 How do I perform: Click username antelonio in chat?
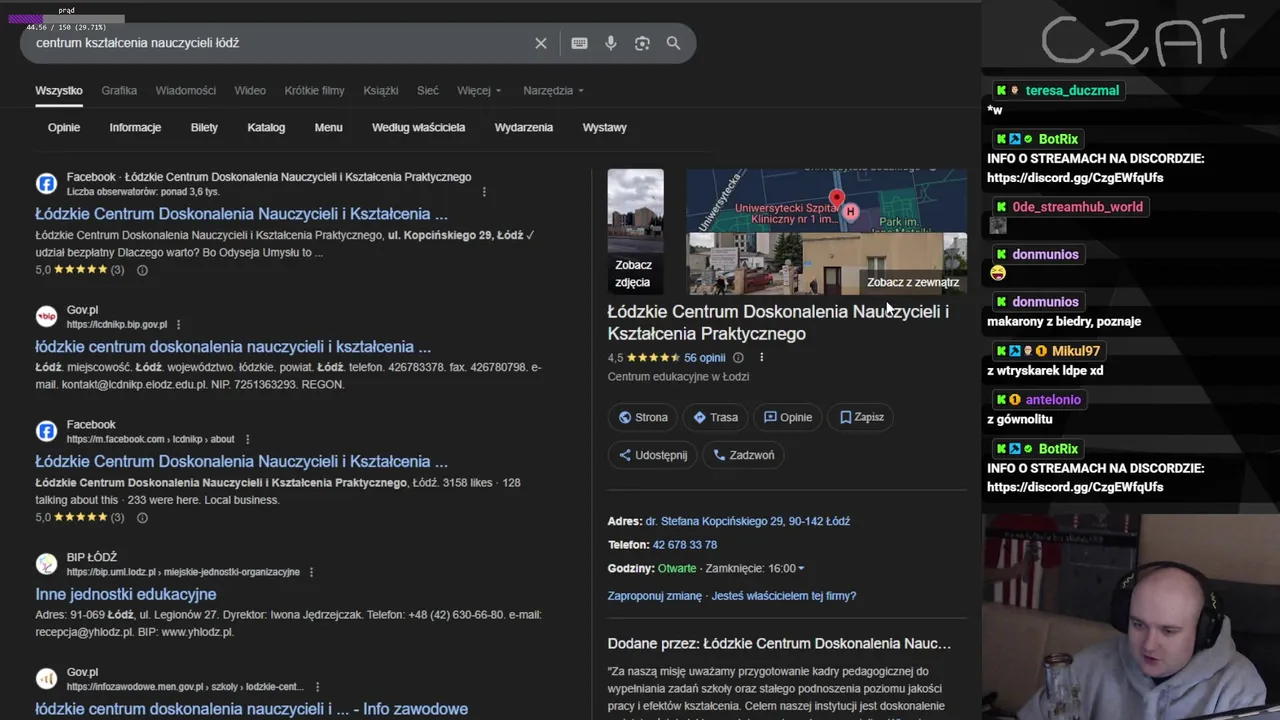[x=1053, y=400]
